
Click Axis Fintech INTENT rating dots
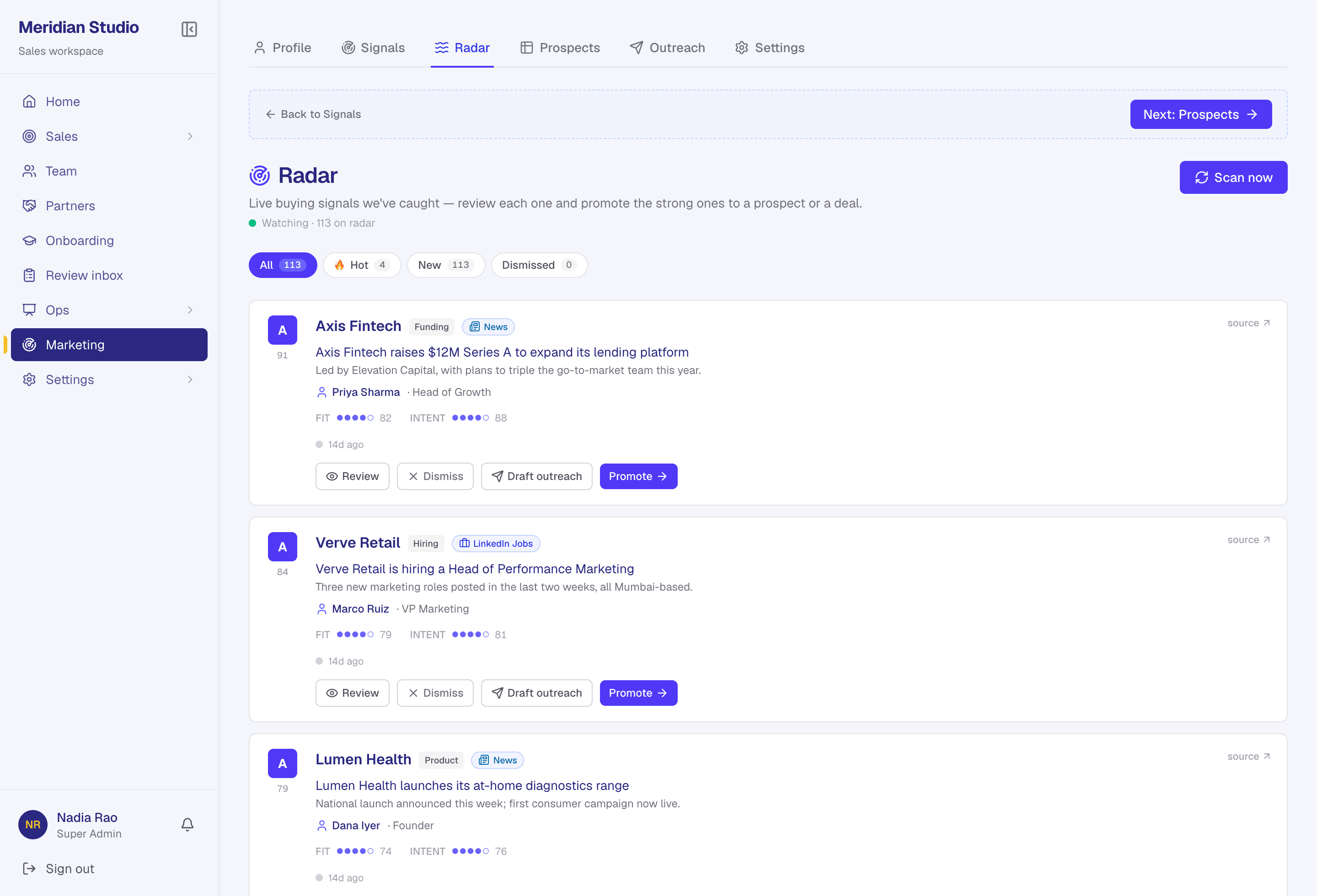[x=470, y=418]
